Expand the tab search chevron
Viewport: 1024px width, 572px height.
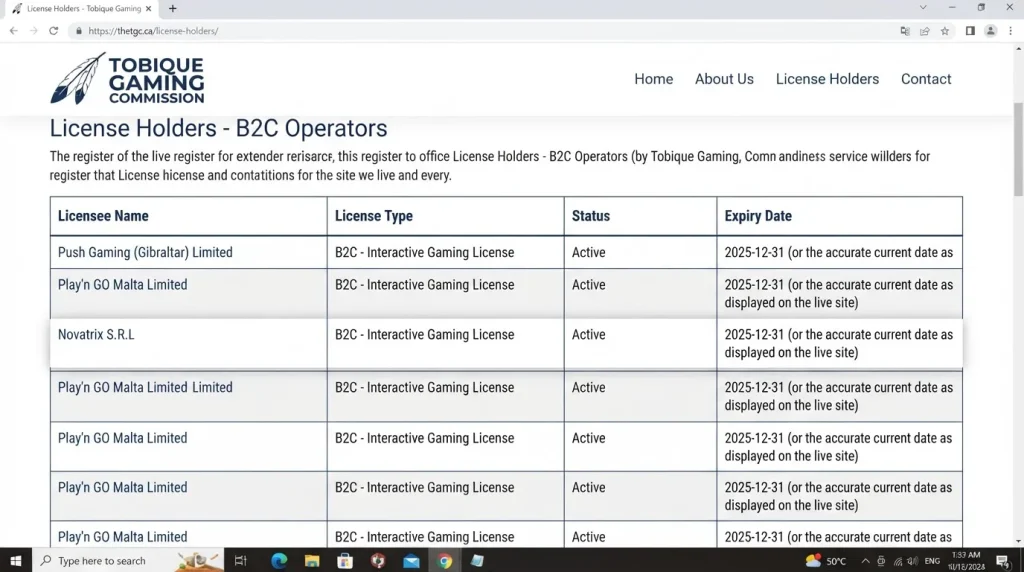(x=923, y=8)
